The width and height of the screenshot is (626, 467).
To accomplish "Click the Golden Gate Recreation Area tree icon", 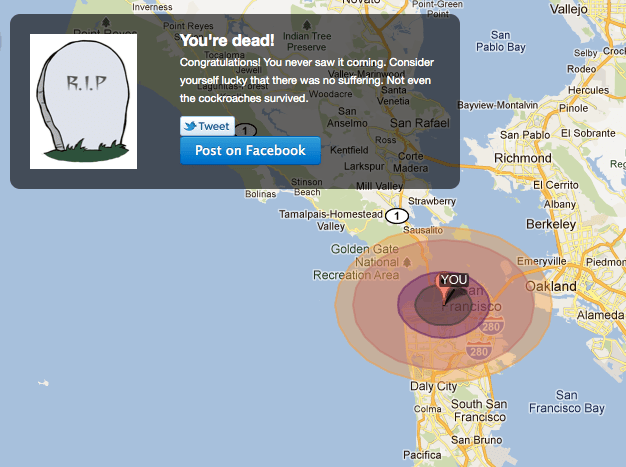I will [407, 263].
